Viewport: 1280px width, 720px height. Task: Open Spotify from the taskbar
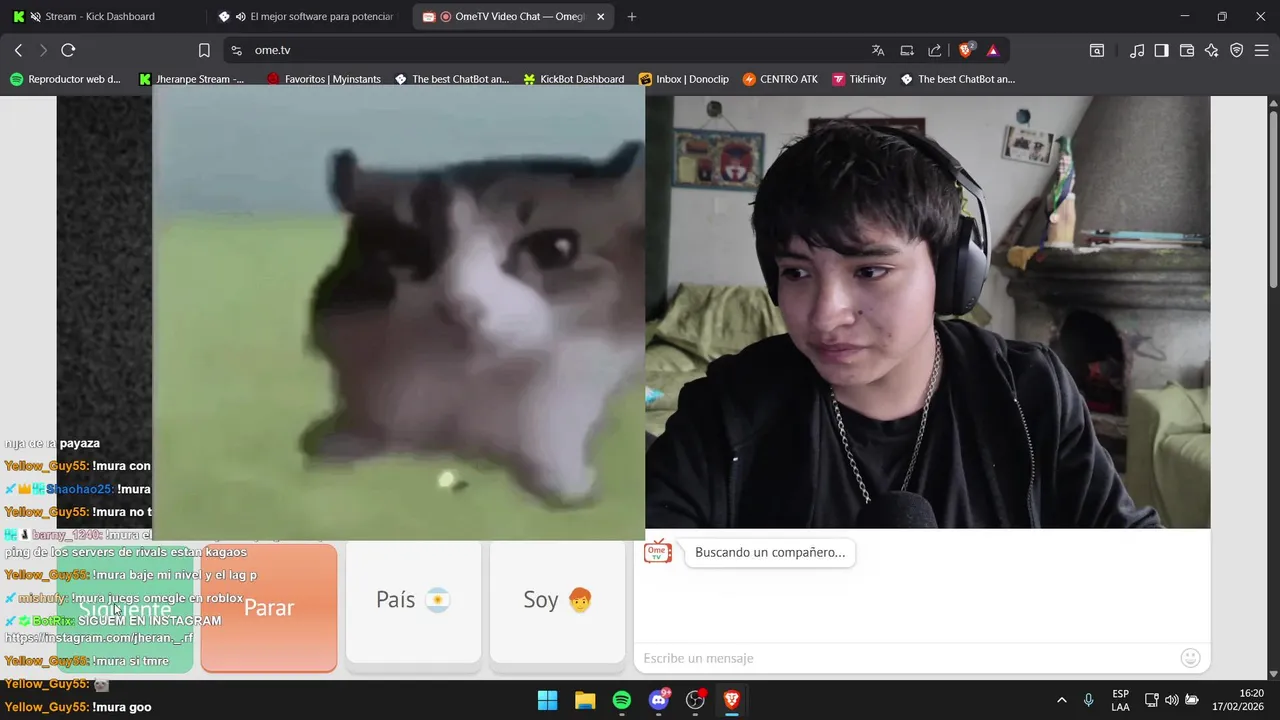(x=622, y=700)
